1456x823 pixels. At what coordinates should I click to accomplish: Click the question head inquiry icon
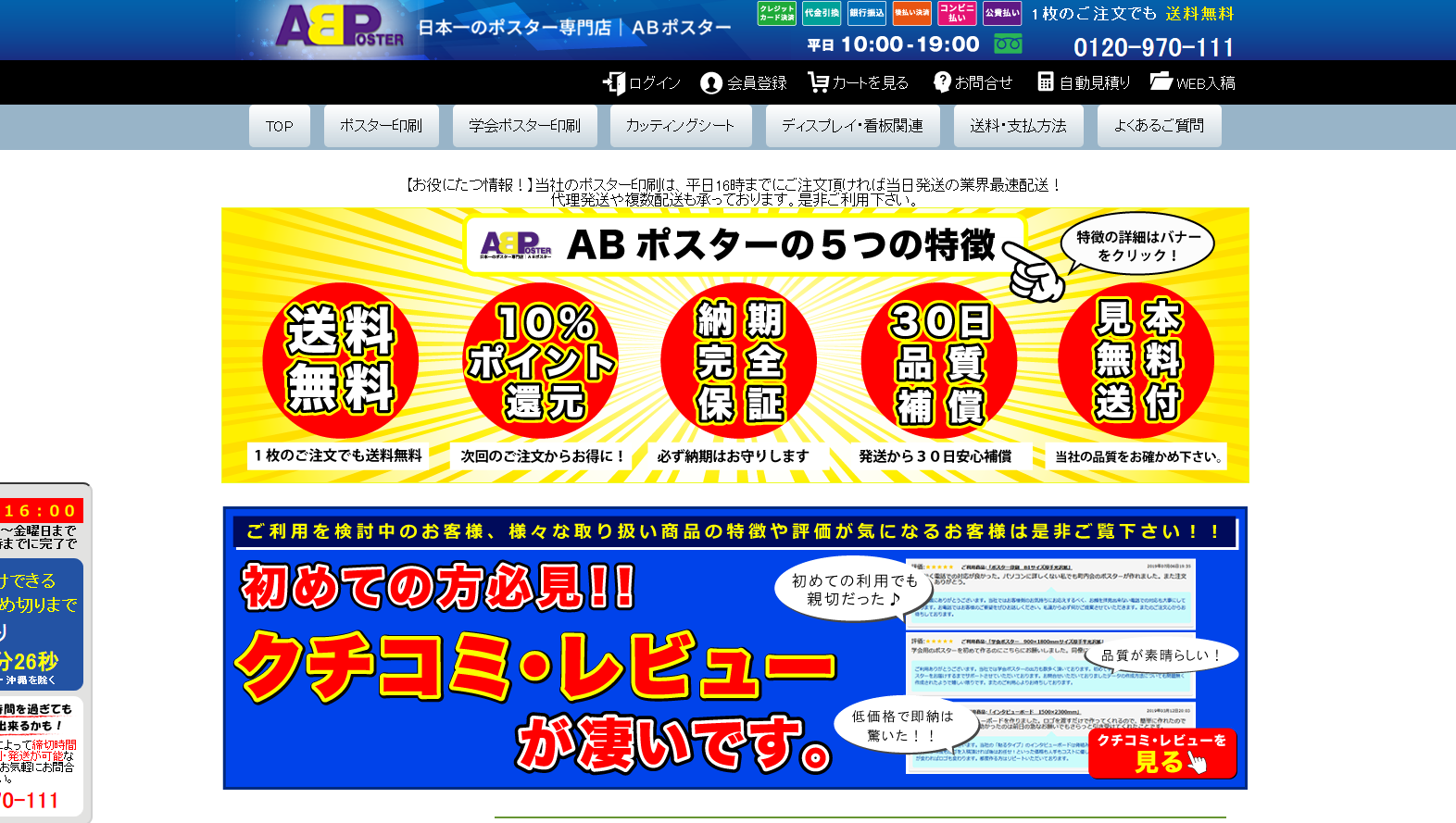click(x=942, y=82)
